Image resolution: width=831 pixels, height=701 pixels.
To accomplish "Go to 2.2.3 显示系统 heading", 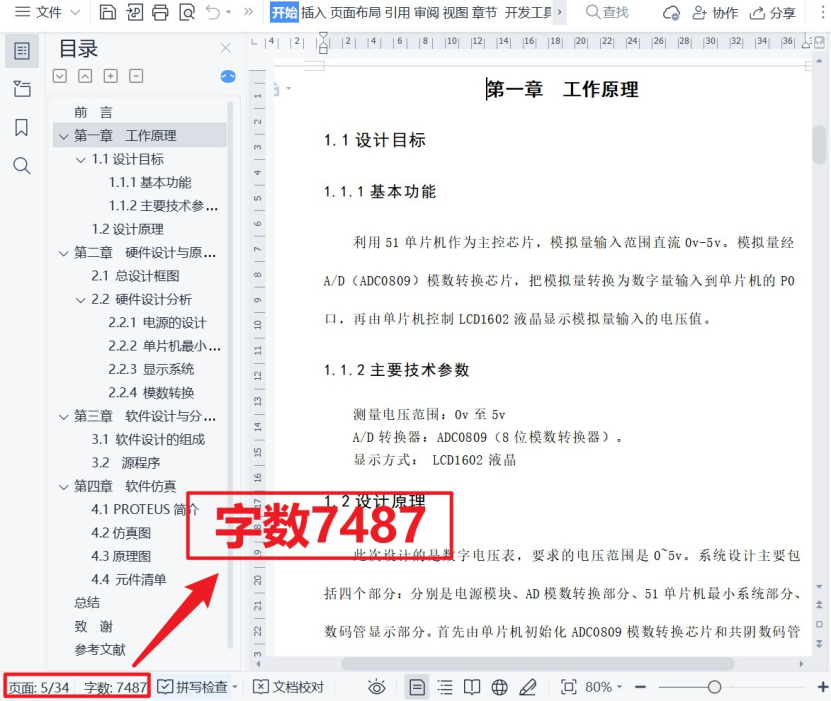I will (152, 369).
